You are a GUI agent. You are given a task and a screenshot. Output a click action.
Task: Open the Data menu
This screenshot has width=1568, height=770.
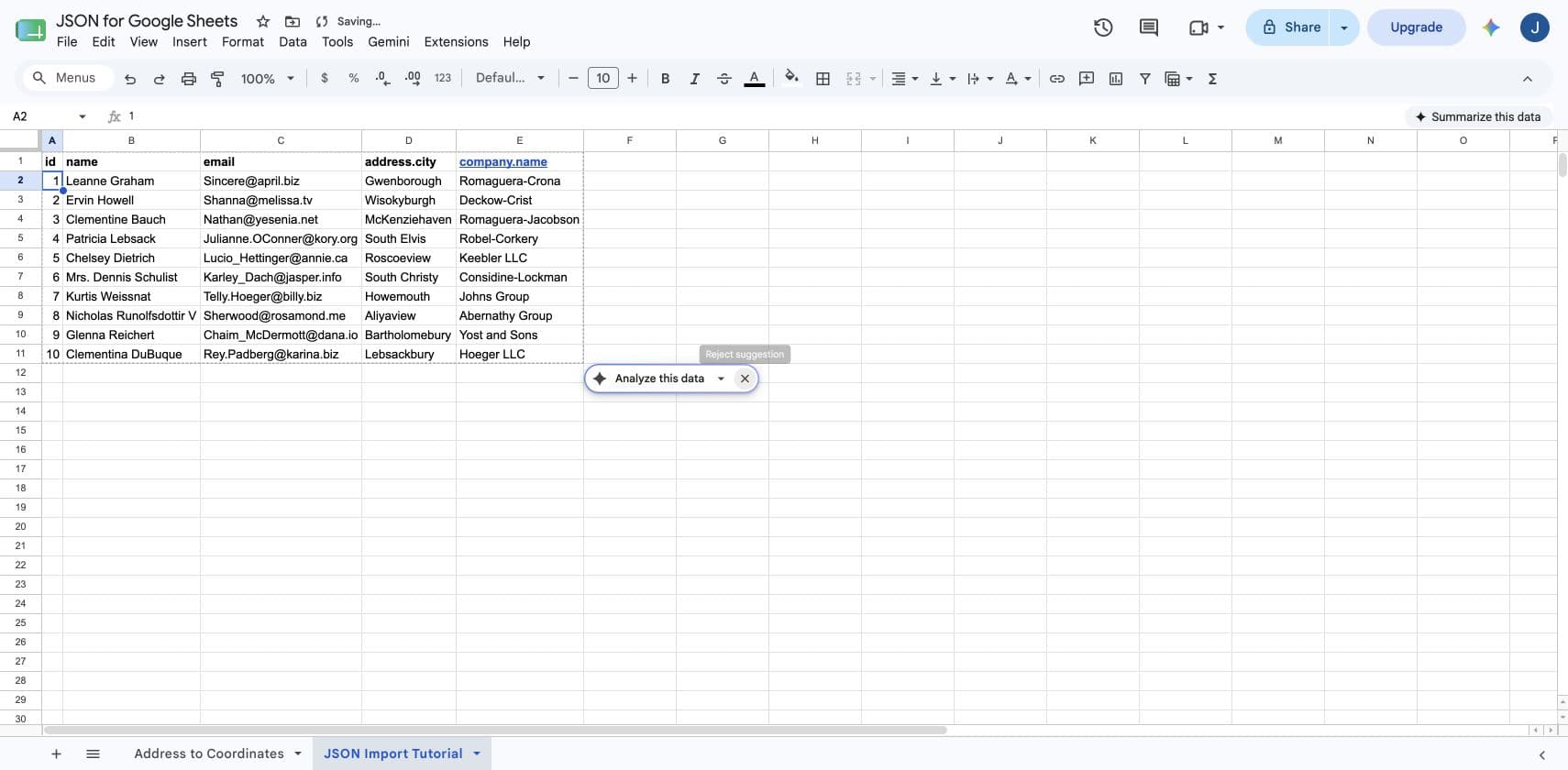click(293, 42)
